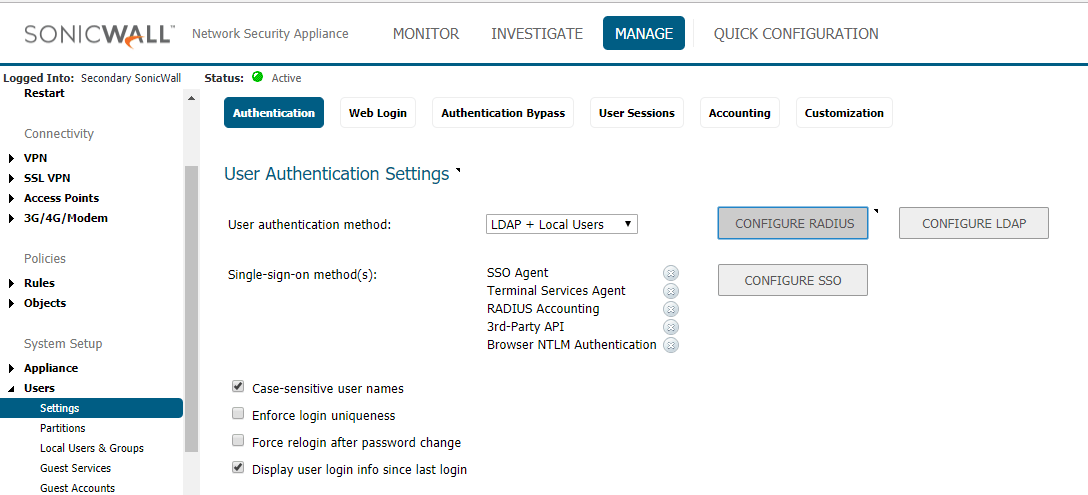Click the SSO Agent status icon
The height and width of the screenshot is (495, 1088).
[670, 273]
